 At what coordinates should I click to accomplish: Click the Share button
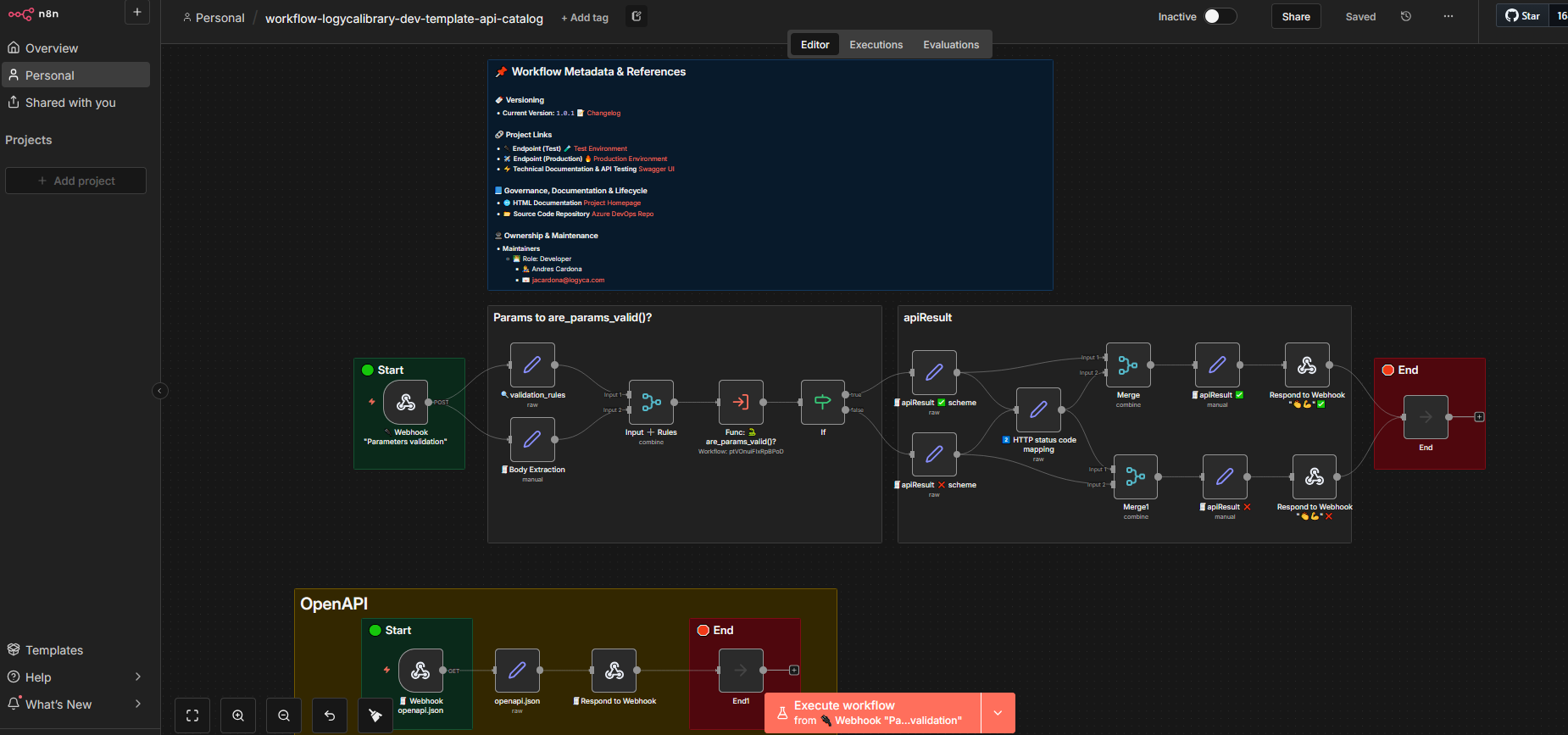point(1295,17)
